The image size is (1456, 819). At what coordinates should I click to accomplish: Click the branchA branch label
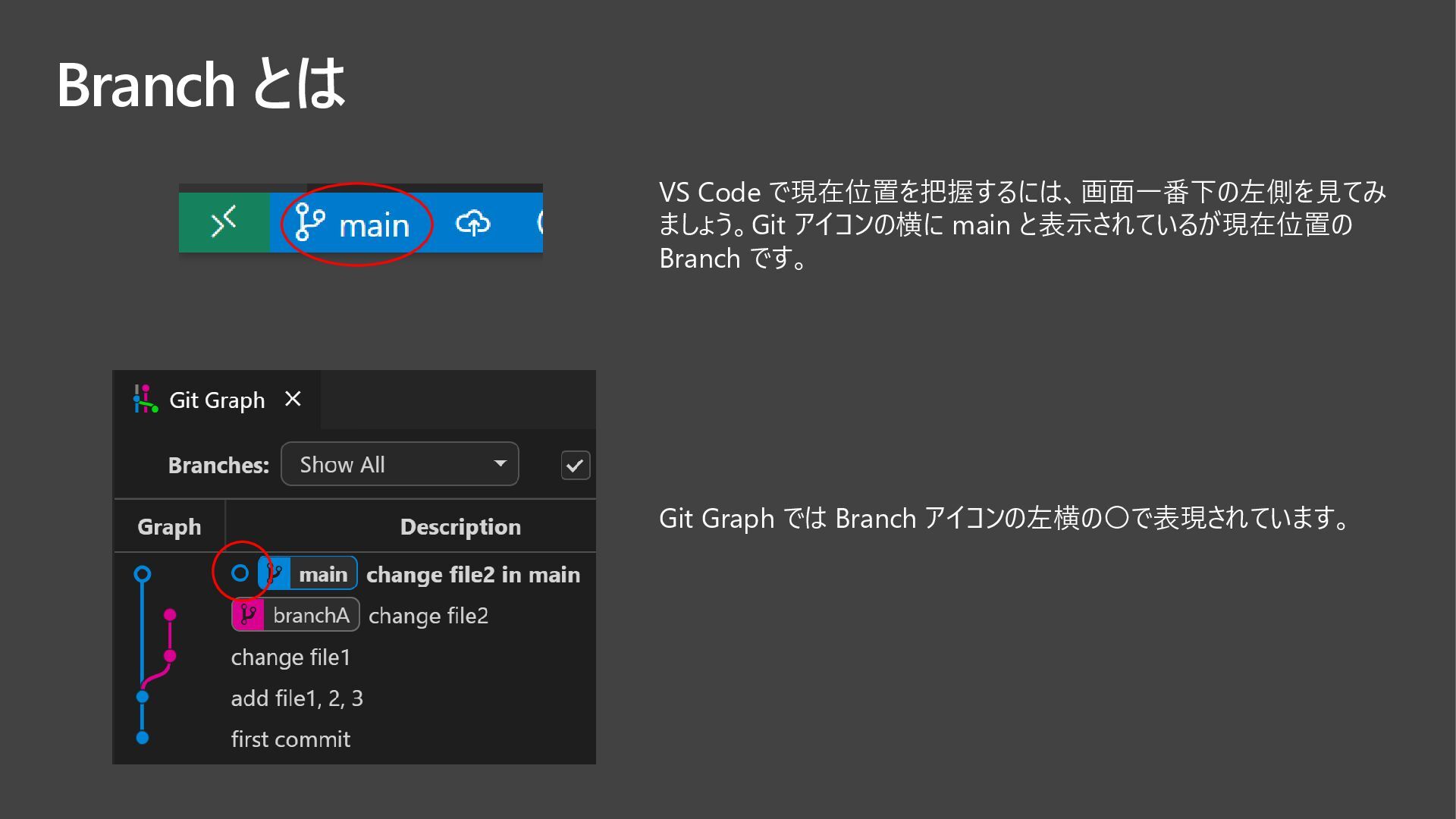311,615
